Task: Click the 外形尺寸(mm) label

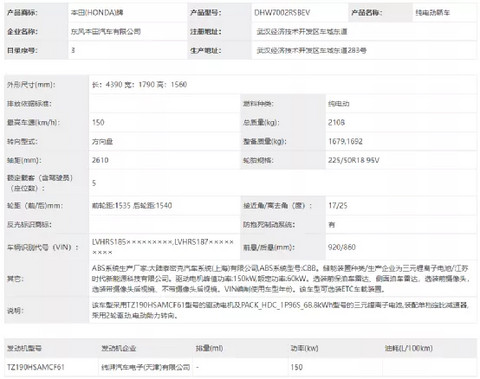Action: coord(31,85)
